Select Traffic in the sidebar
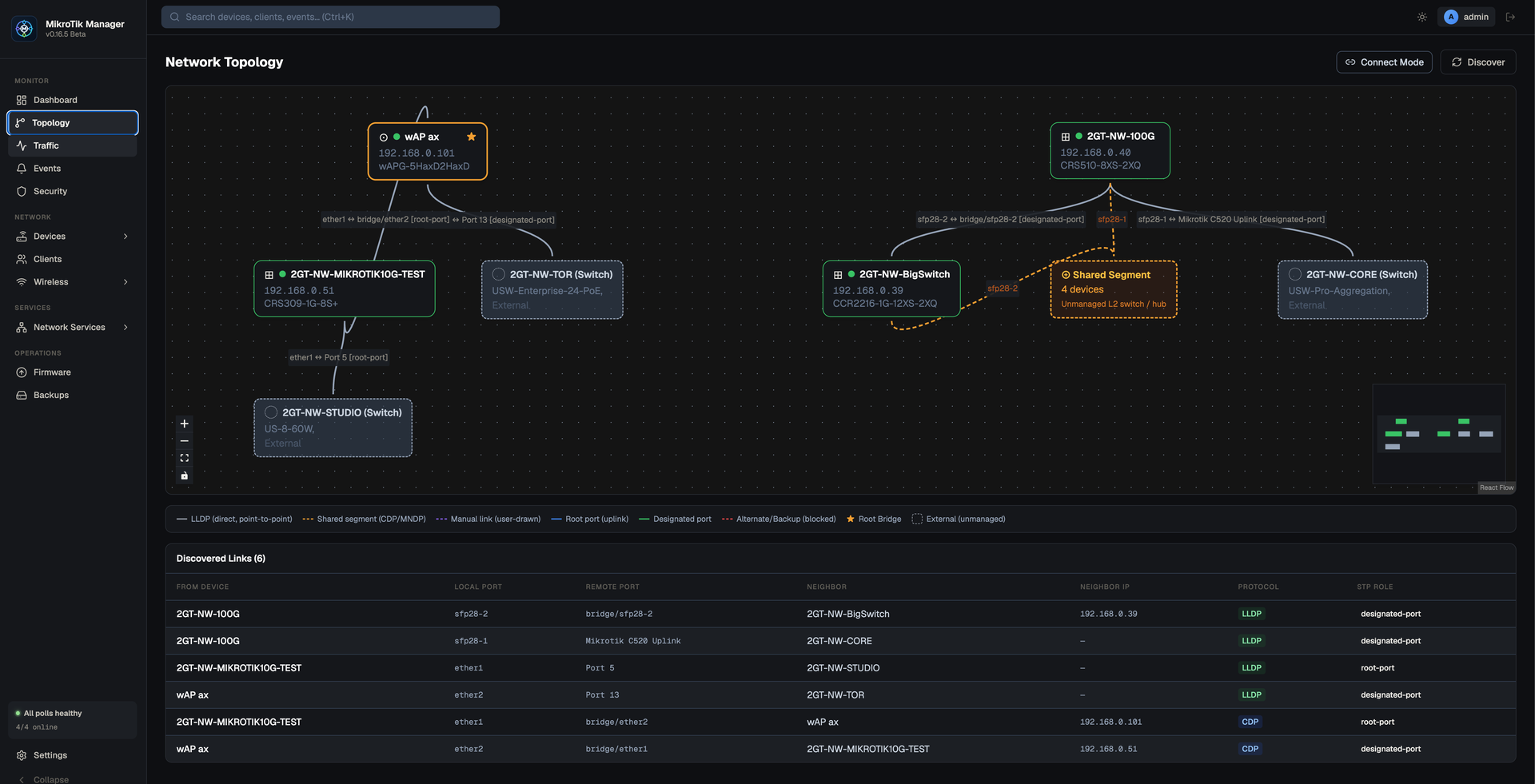1535x784 pixels. [x=72, y=145]
